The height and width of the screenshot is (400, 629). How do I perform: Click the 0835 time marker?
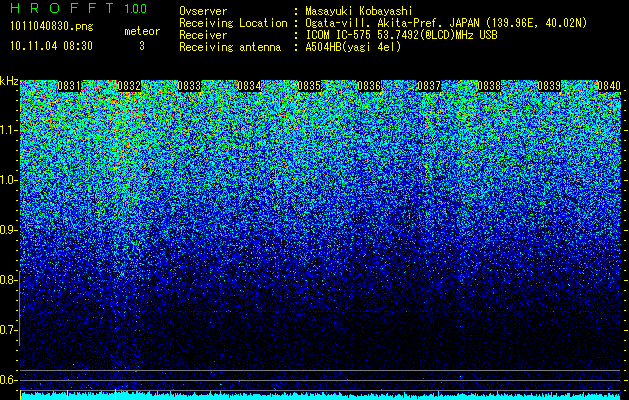click(309, 86)
